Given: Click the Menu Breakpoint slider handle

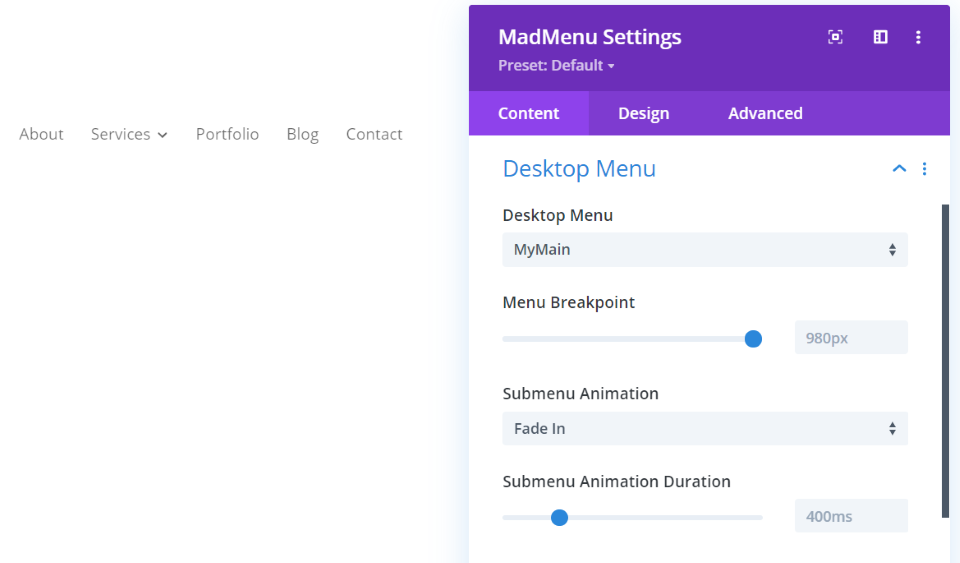Looking at the screenshot, I should [753, 339].
